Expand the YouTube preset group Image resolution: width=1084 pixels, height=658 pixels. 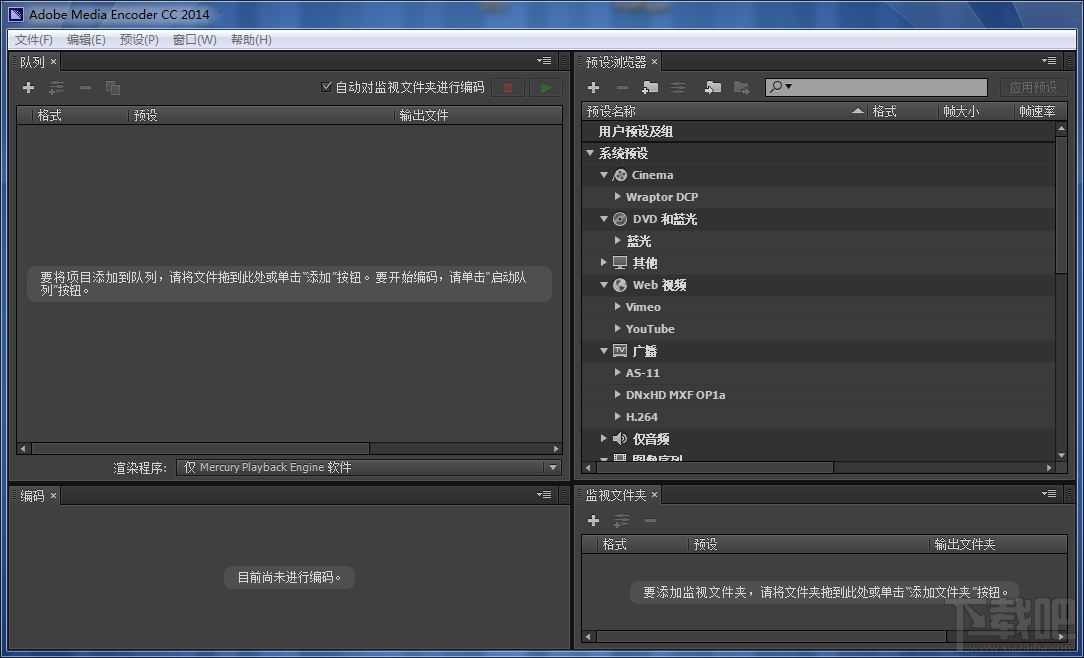(617, 328)
